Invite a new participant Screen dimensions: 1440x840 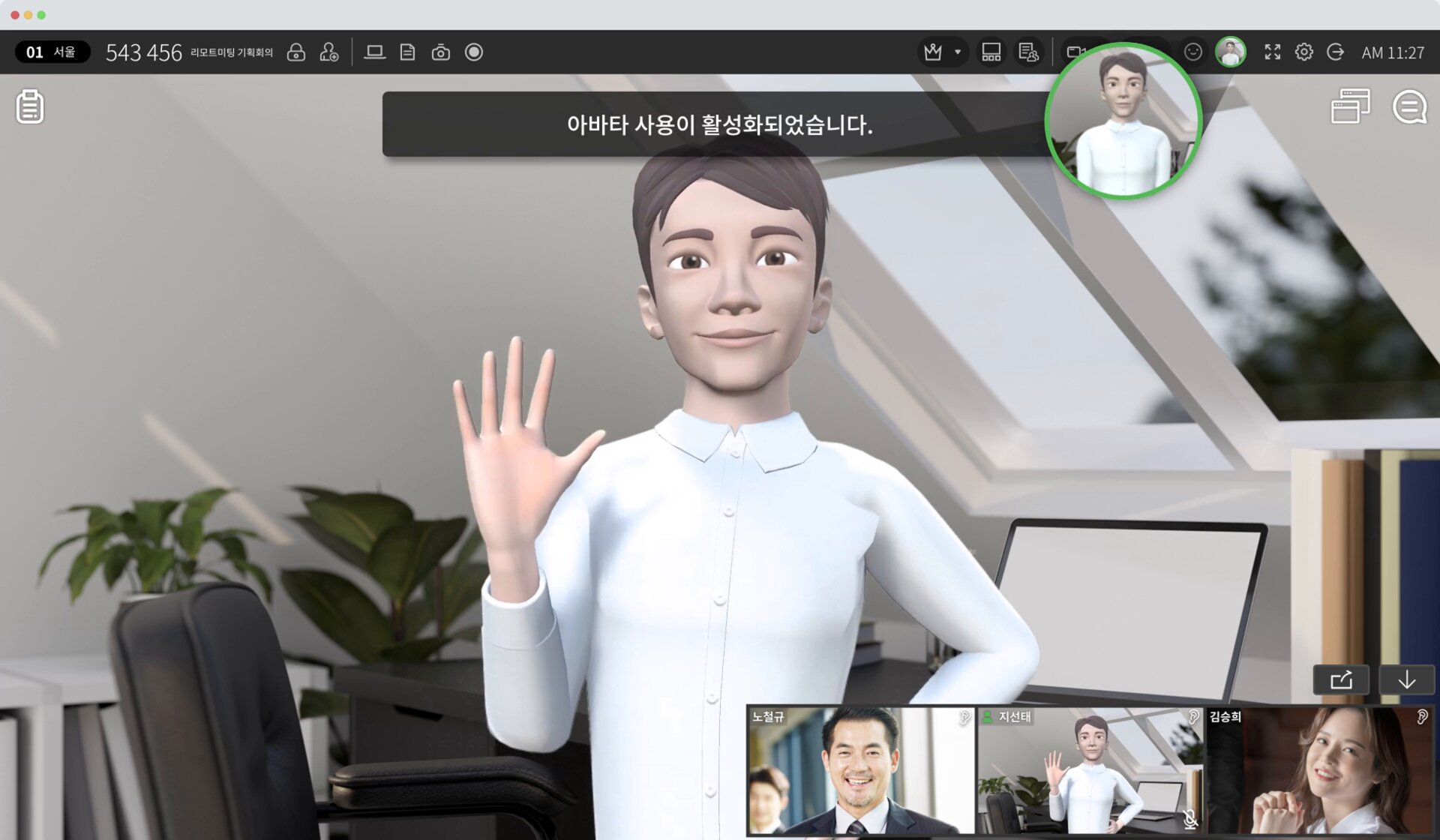coord(329,52)
